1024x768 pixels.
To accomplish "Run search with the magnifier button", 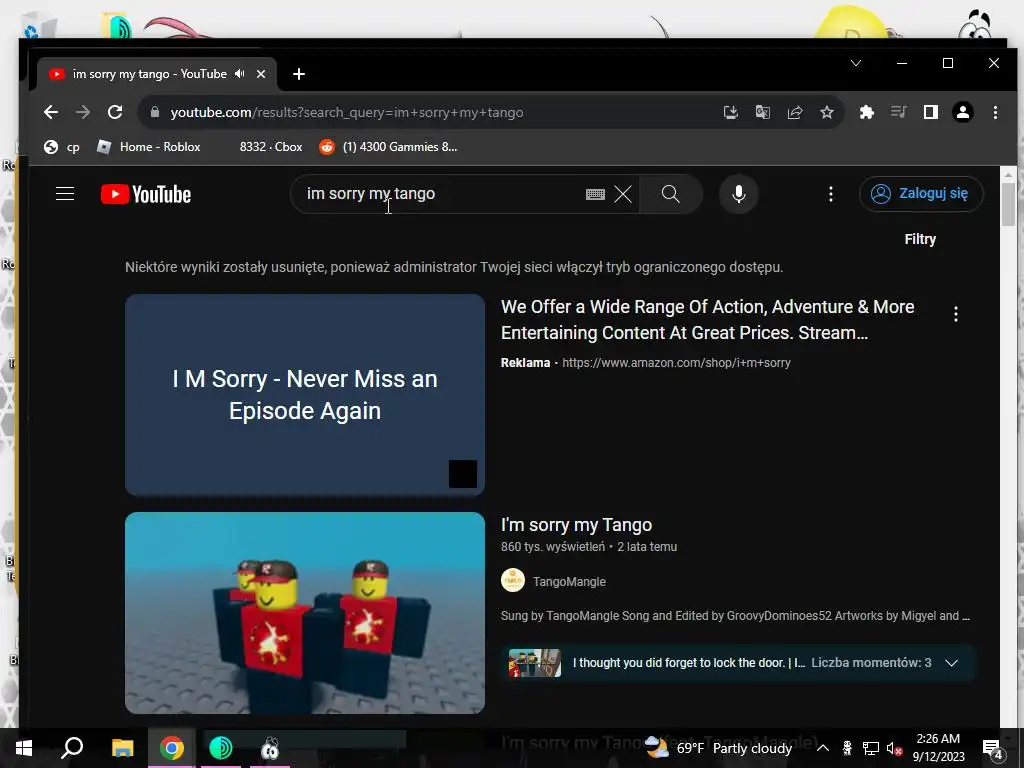I will (671, 194).
